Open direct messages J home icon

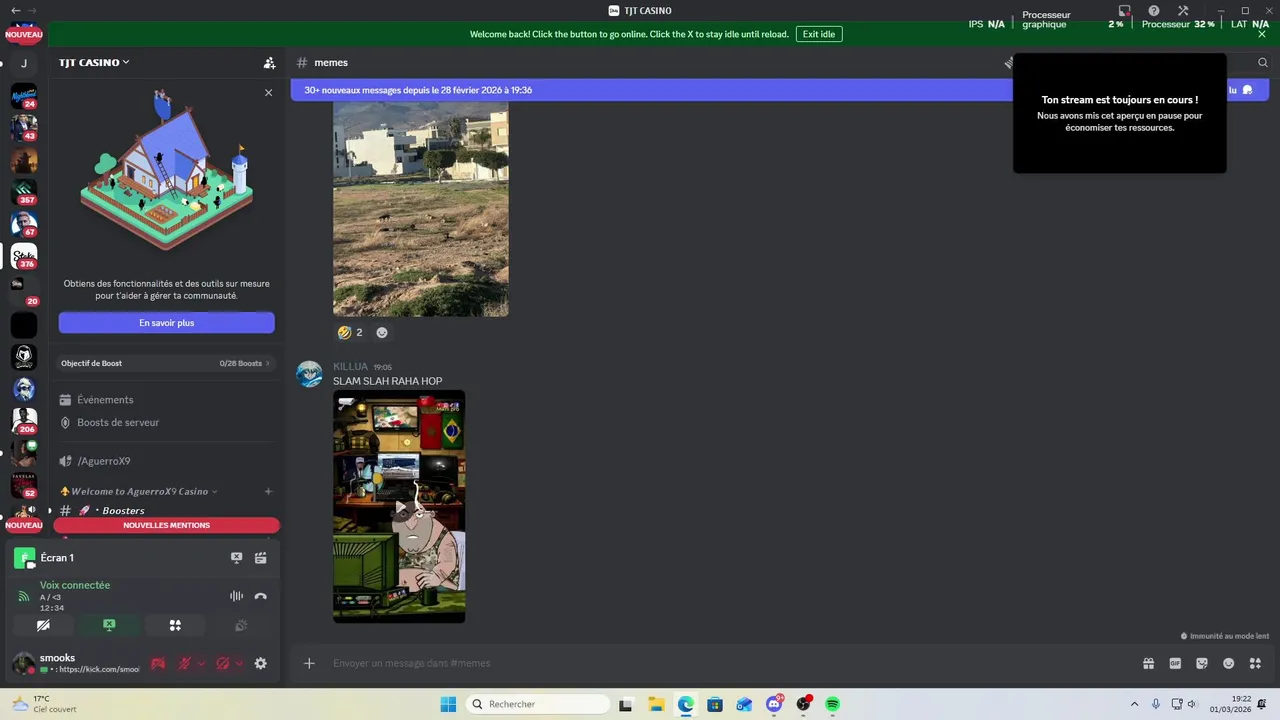pyautogui.click(x=24, y=63)
